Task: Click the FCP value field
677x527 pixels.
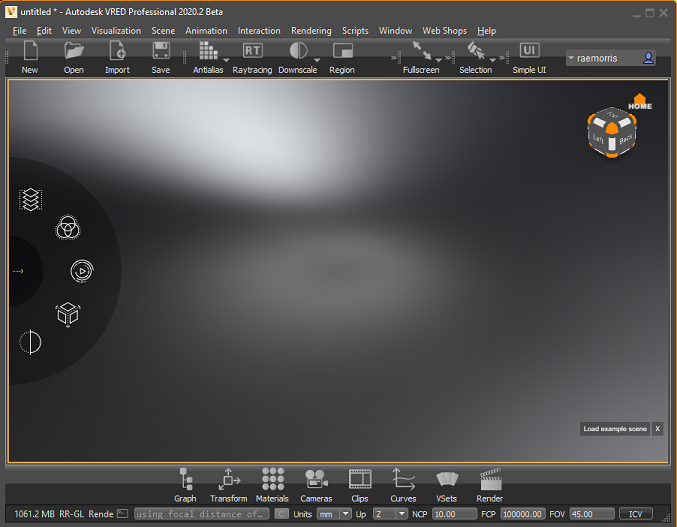Action: (x=522, y=514)
